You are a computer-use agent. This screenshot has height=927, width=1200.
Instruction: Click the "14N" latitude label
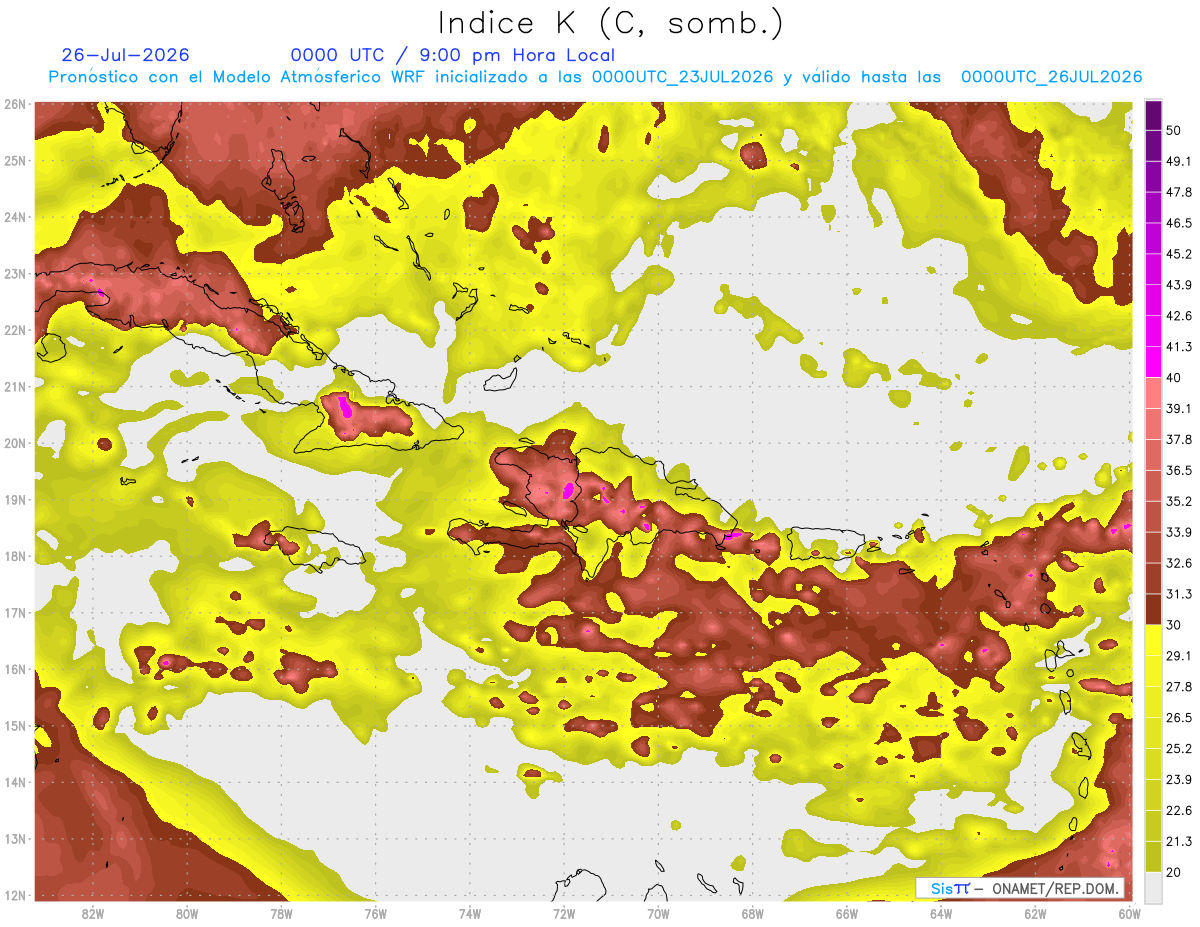[15, 782]
